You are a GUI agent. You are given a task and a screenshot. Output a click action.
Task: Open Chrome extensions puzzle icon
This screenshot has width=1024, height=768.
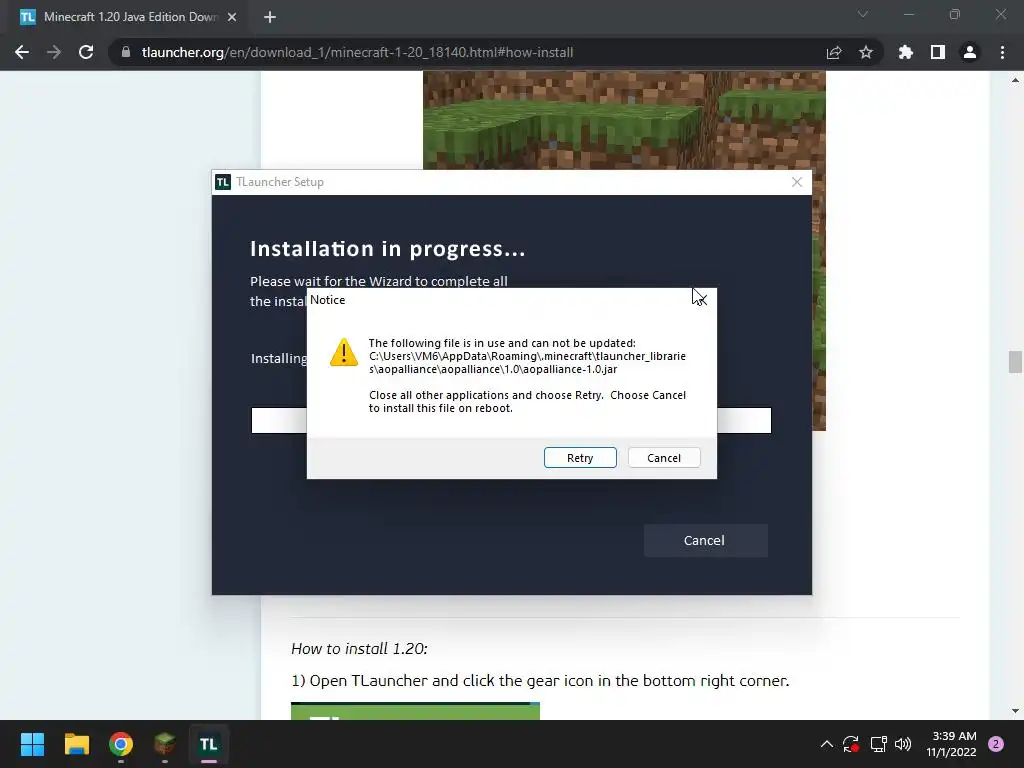coord(906,52)
